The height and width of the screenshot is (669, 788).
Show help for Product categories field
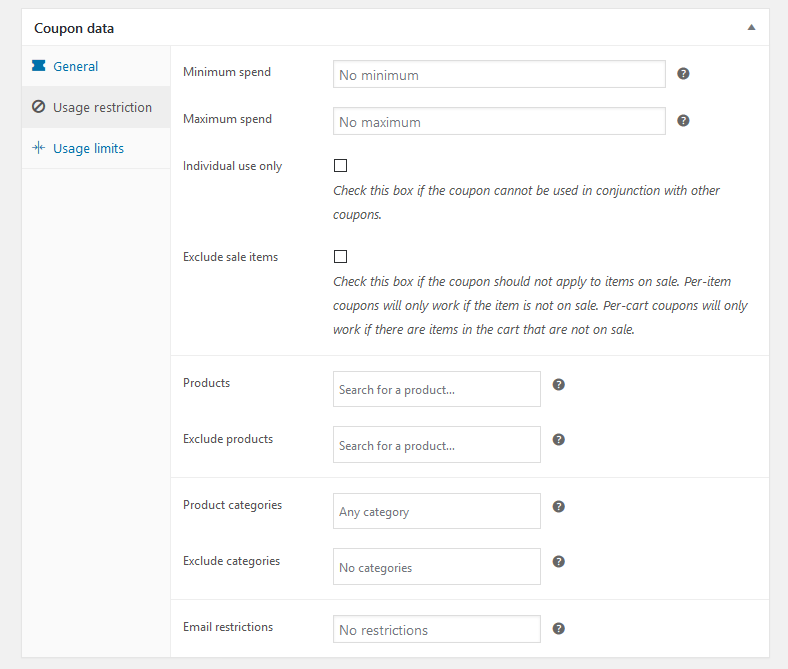558,507
